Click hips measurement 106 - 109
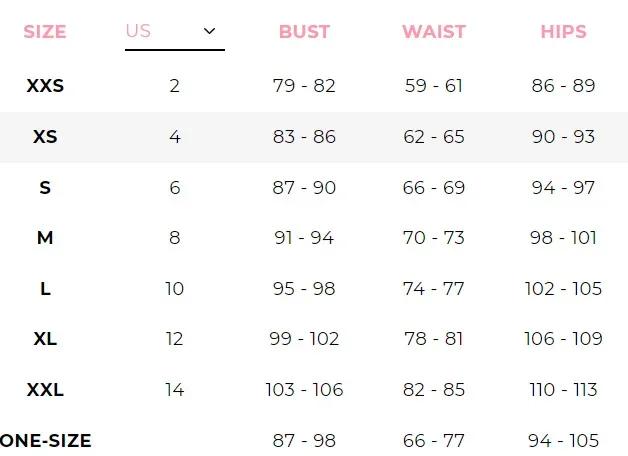Image resolution: width=628 pixels, height=456 pixels. (563, 339)
